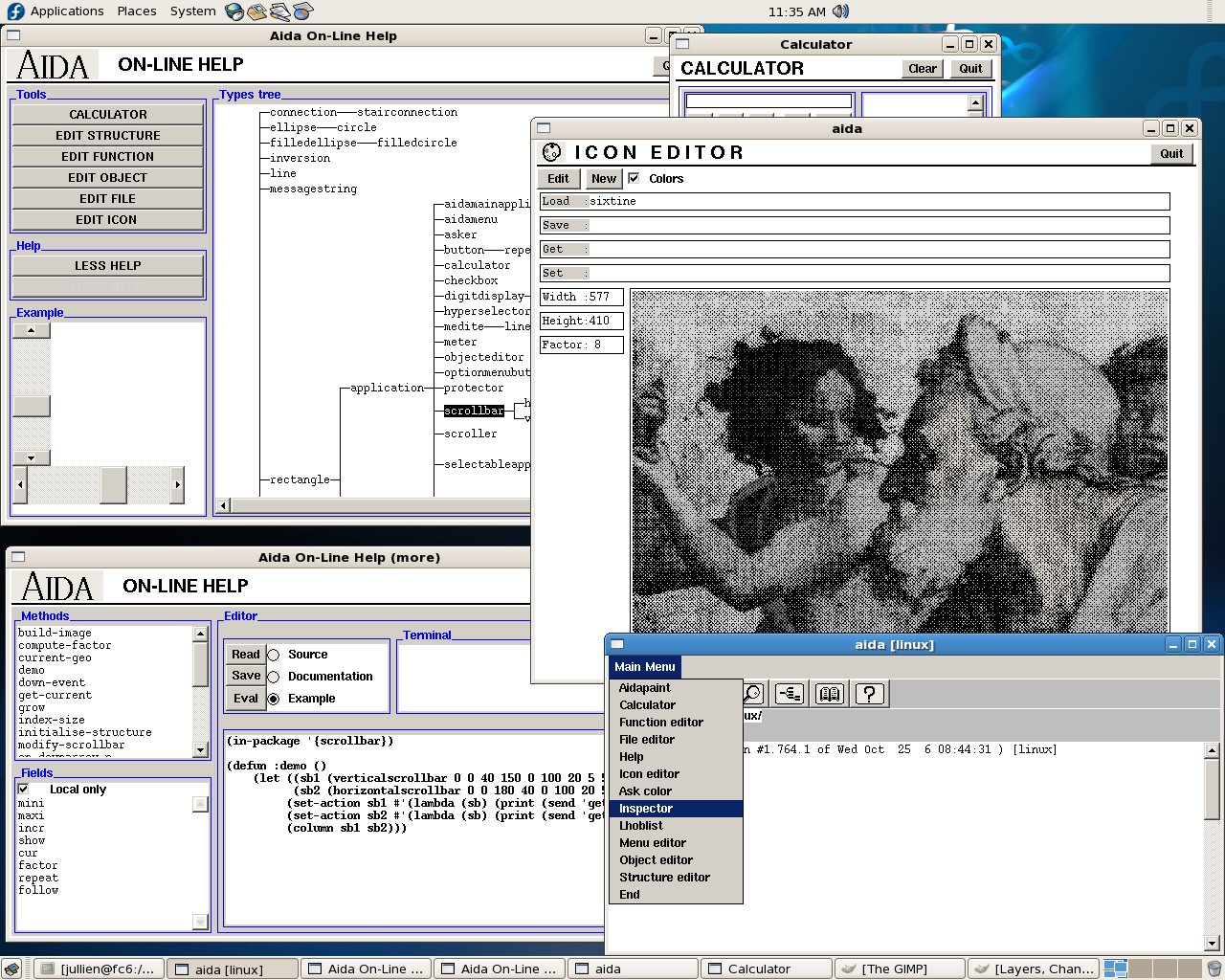
Task: Click the Factor field in Icon Editor
Action: pyautogui.click(x=582, y=345)
